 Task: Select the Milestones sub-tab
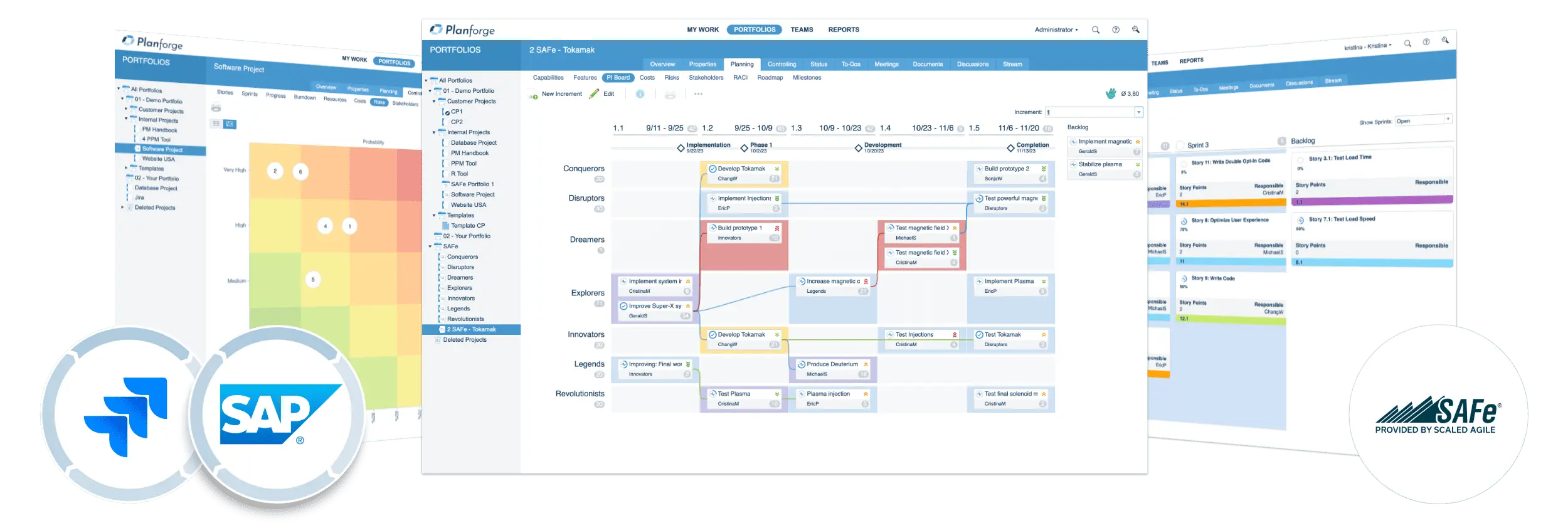pyautogui.click(x=807, y=78)
